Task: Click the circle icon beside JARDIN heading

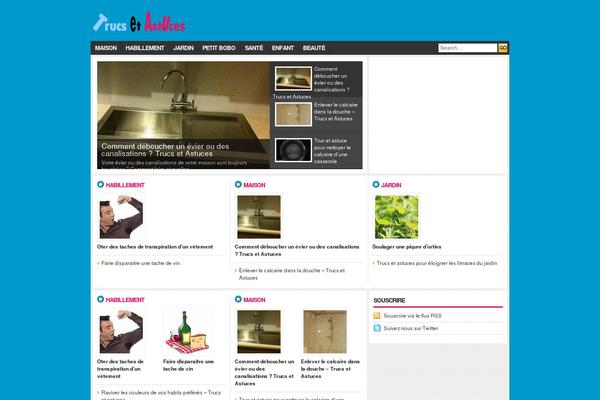Action: pyautogui.click(x=376, y=184)
